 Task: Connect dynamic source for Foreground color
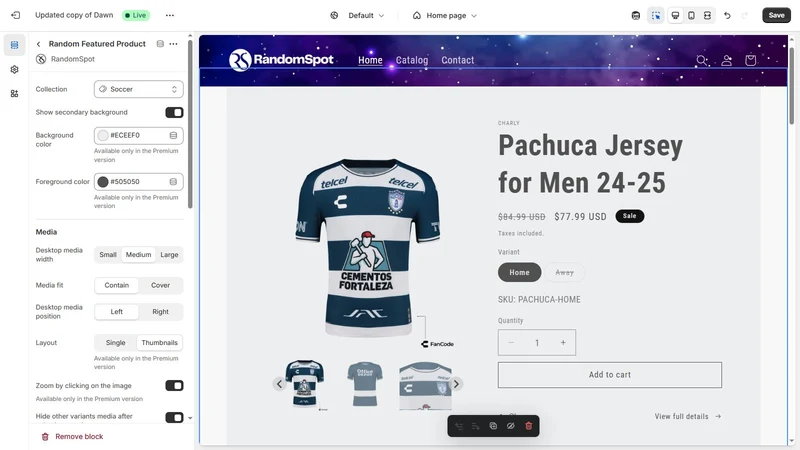[173, 182]
